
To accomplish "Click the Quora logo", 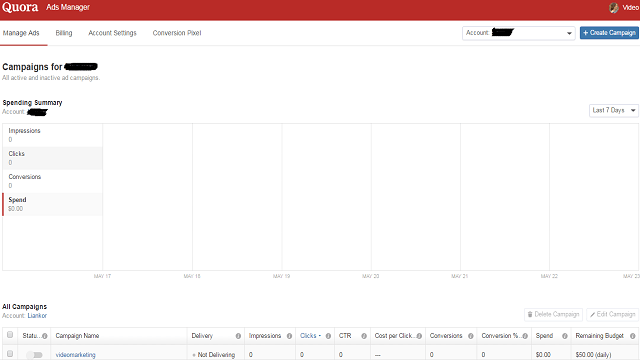I will [x=20, y=7].
